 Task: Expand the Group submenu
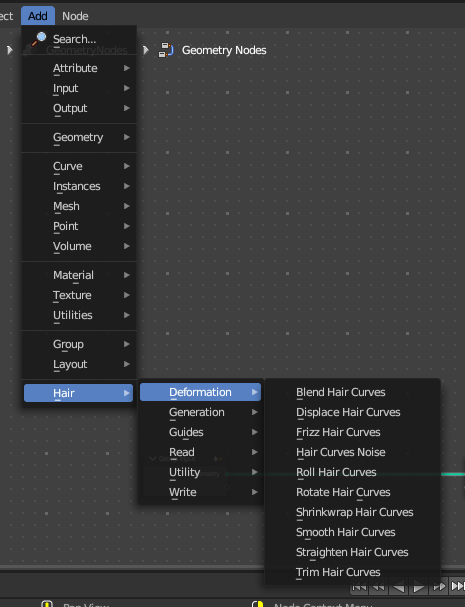79,344
